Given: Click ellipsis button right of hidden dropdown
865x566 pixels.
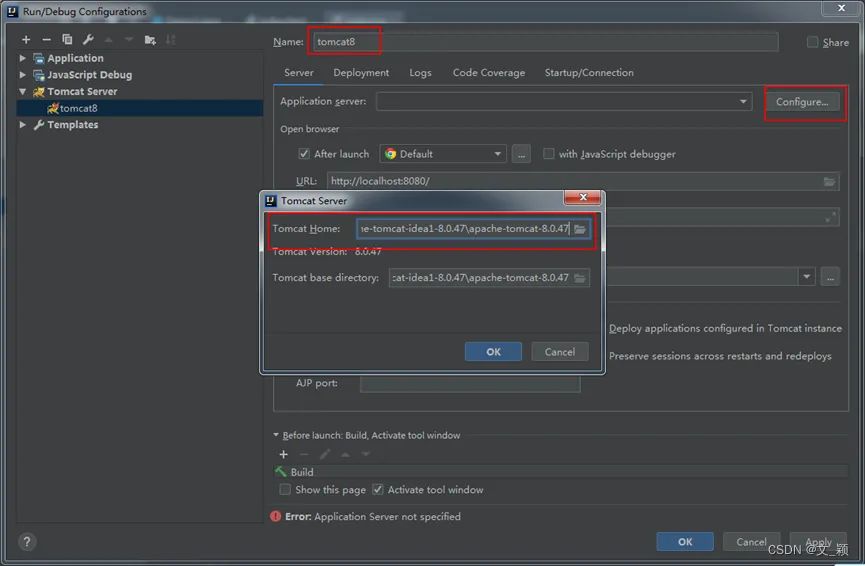Looking at the screenshot, I should [x=830, y=276].
